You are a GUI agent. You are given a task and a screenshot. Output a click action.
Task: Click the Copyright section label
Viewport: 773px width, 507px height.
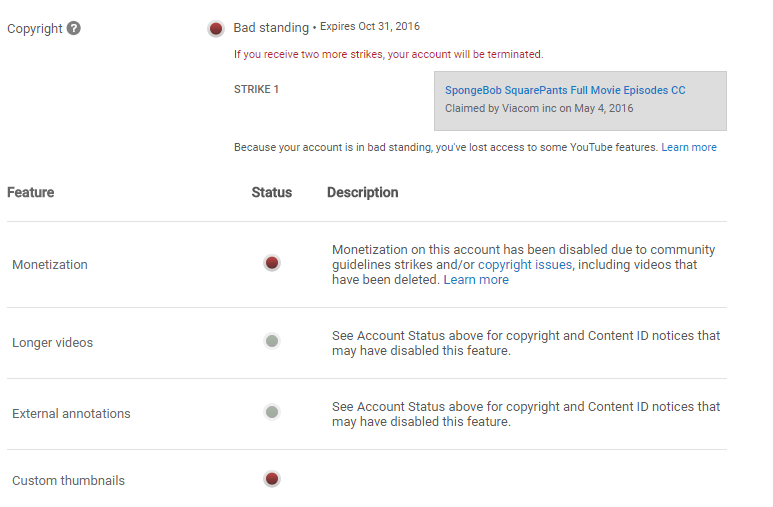tap(35, 29)
